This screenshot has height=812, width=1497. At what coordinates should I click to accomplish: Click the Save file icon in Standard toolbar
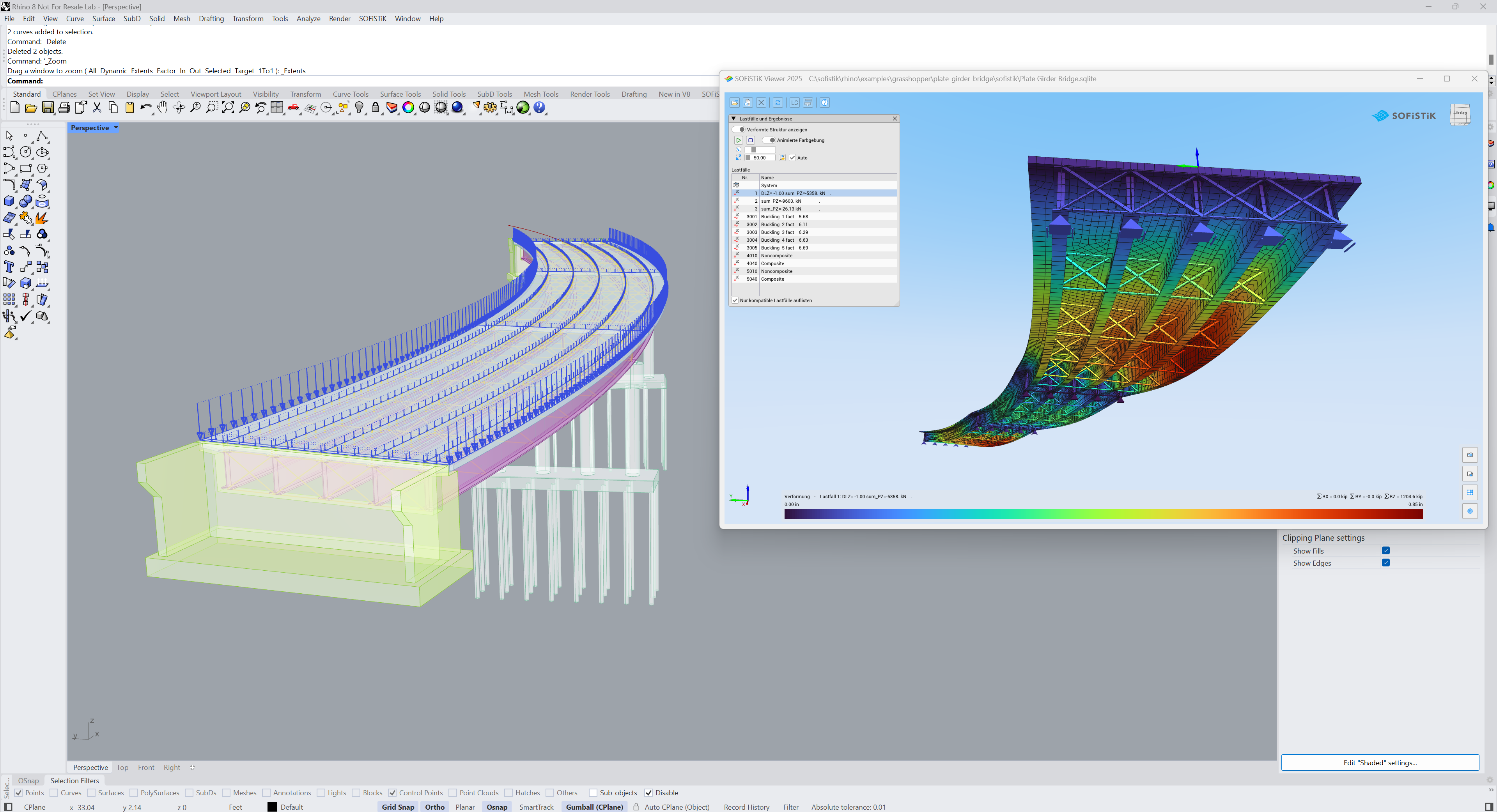[48, 108]
